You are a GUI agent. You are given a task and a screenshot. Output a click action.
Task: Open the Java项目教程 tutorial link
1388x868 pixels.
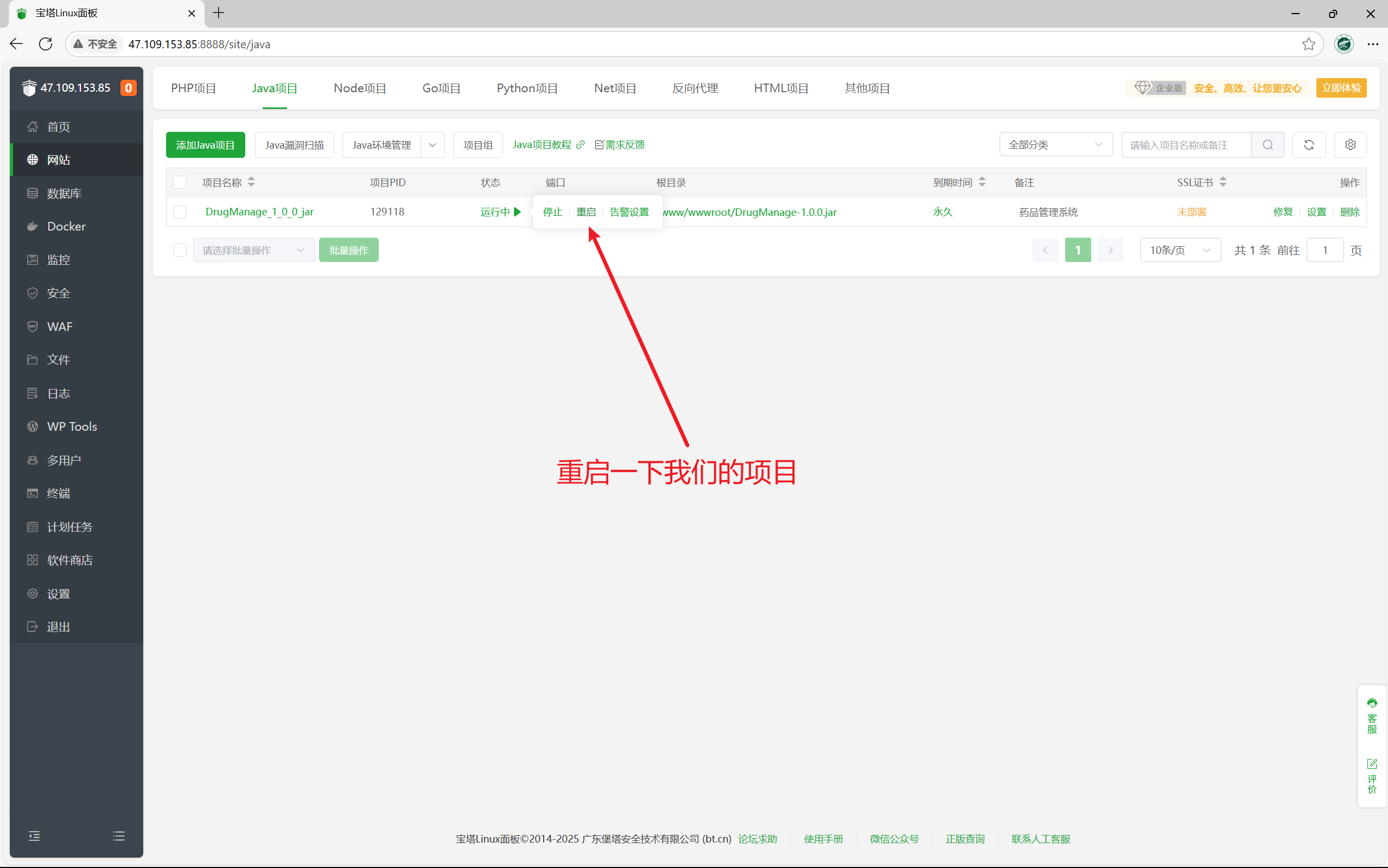542,145
